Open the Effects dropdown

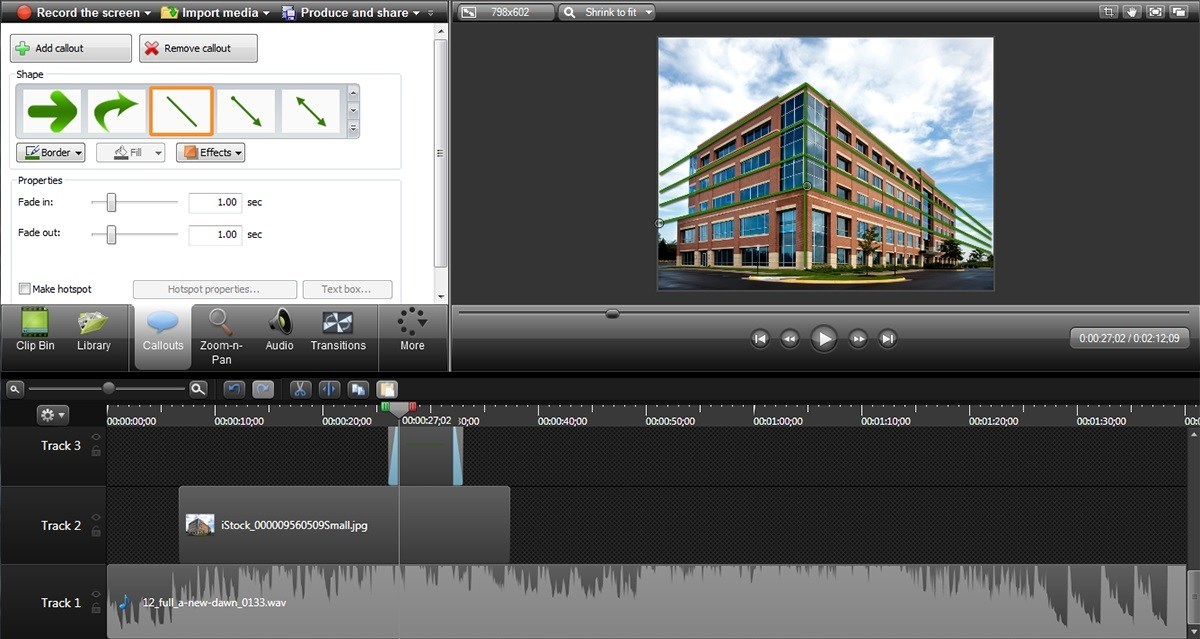coord(210,152)
